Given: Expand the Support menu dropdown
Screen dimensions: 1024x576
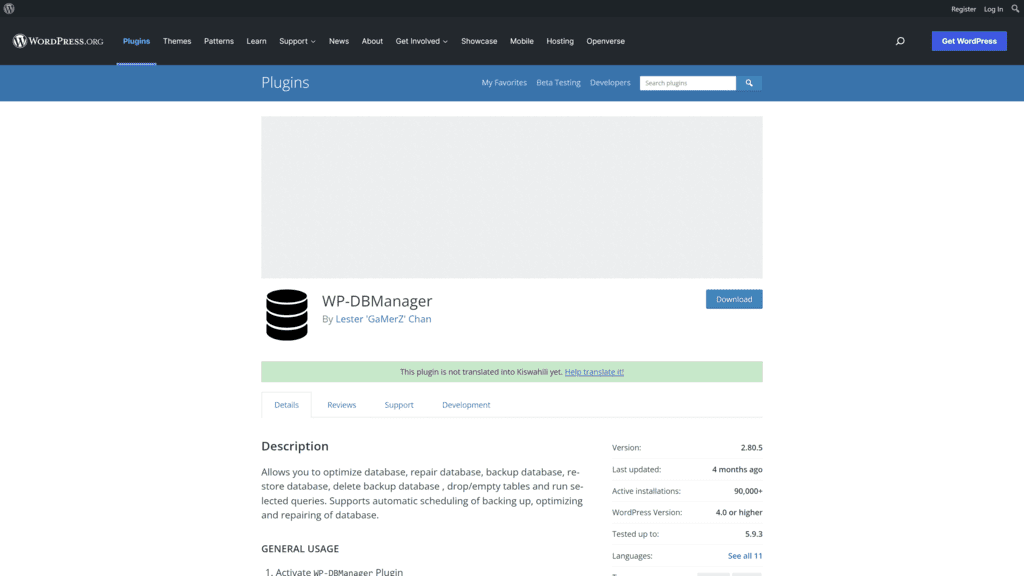Looking at the screenshot, I should pos(297,41).
